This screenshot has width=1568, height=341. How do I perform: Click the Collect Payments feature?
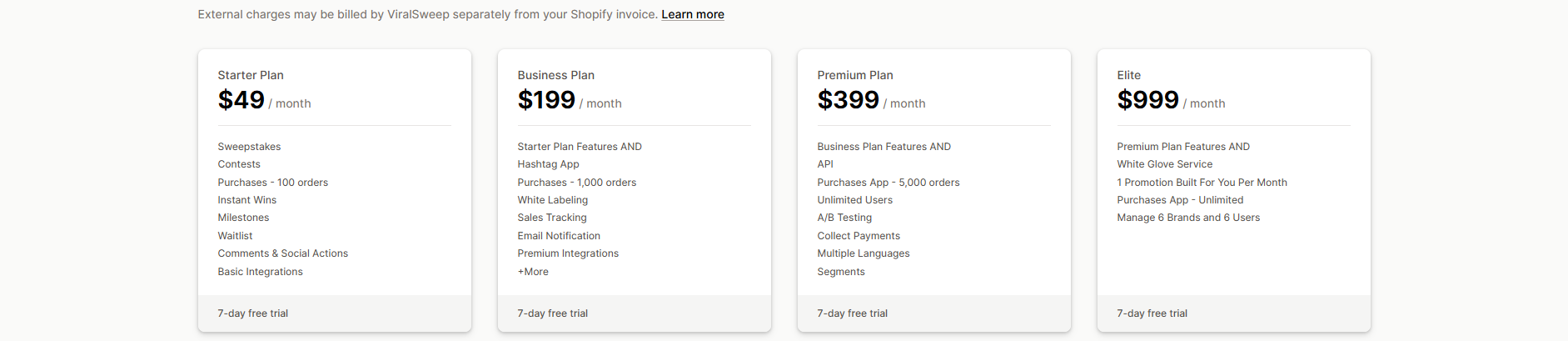click(859, 236)
